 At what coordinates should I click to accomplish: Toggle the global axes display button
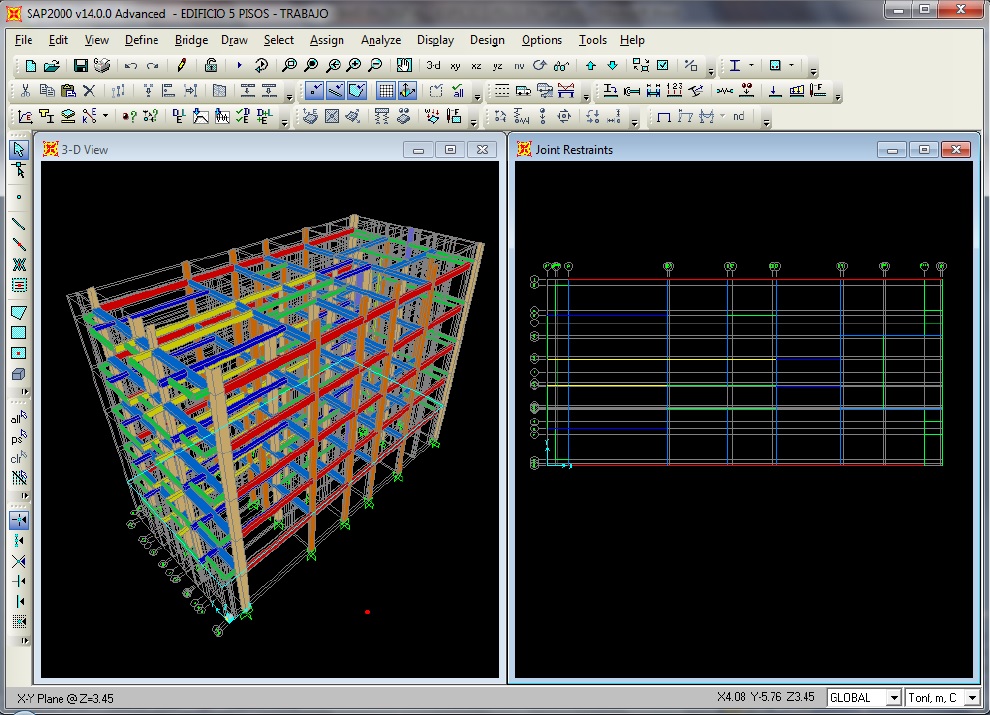click(407, 91)
